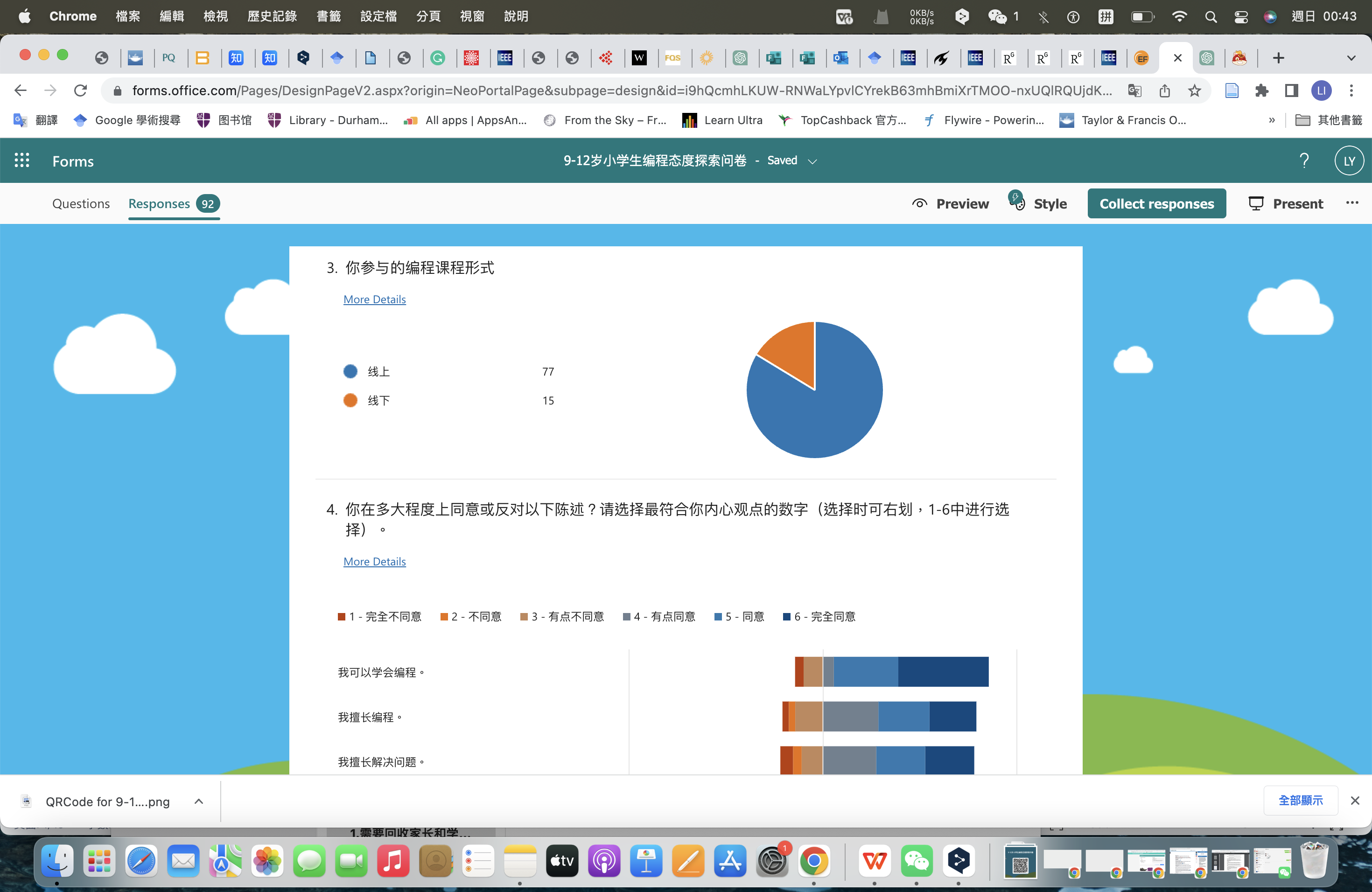Image resolution: width=1372 pixels, height=892 pixels.
Task: Open Spotlight search in the menu bar
Action: [x=1211, y=17]
